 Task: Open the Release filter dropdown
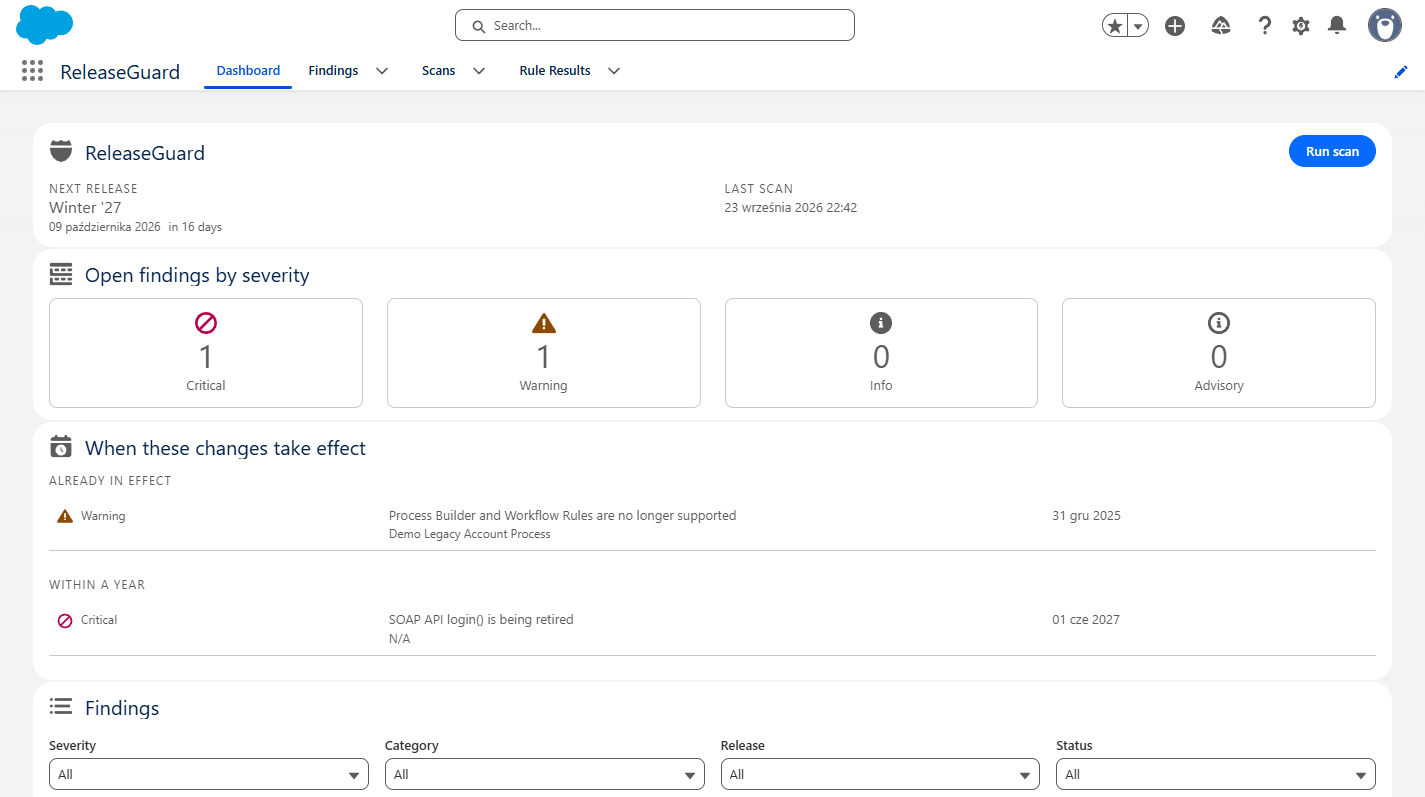click(880, 774)
